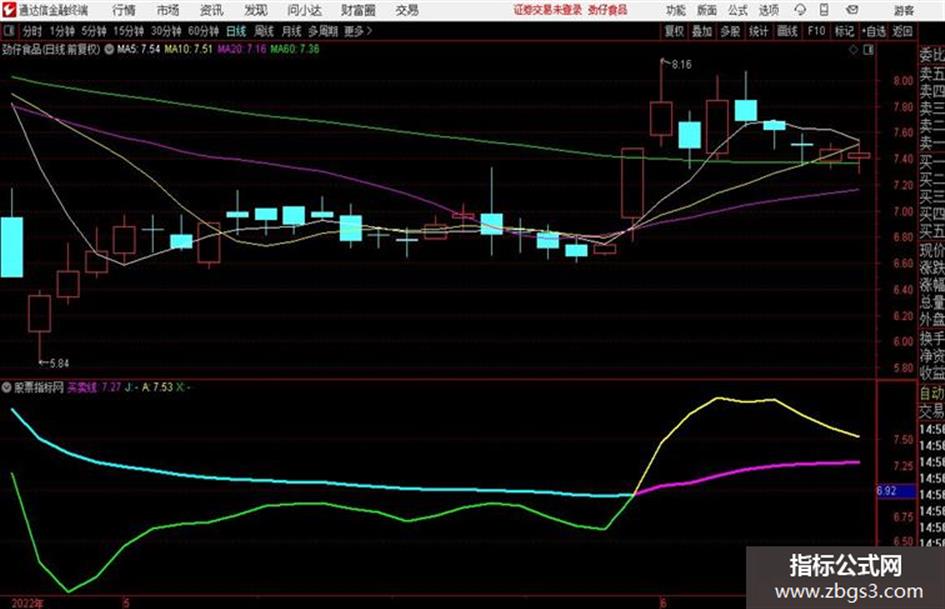Expand the 更多 periods dropdown
The image size is (945, 609).
click(x=358, y=31)
